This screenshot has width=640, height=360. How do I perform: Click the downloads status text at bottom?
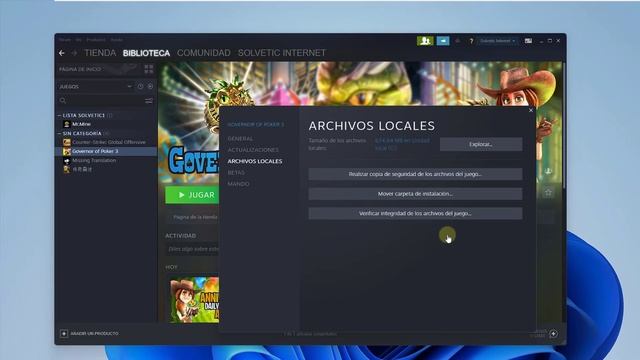(310, 334)
